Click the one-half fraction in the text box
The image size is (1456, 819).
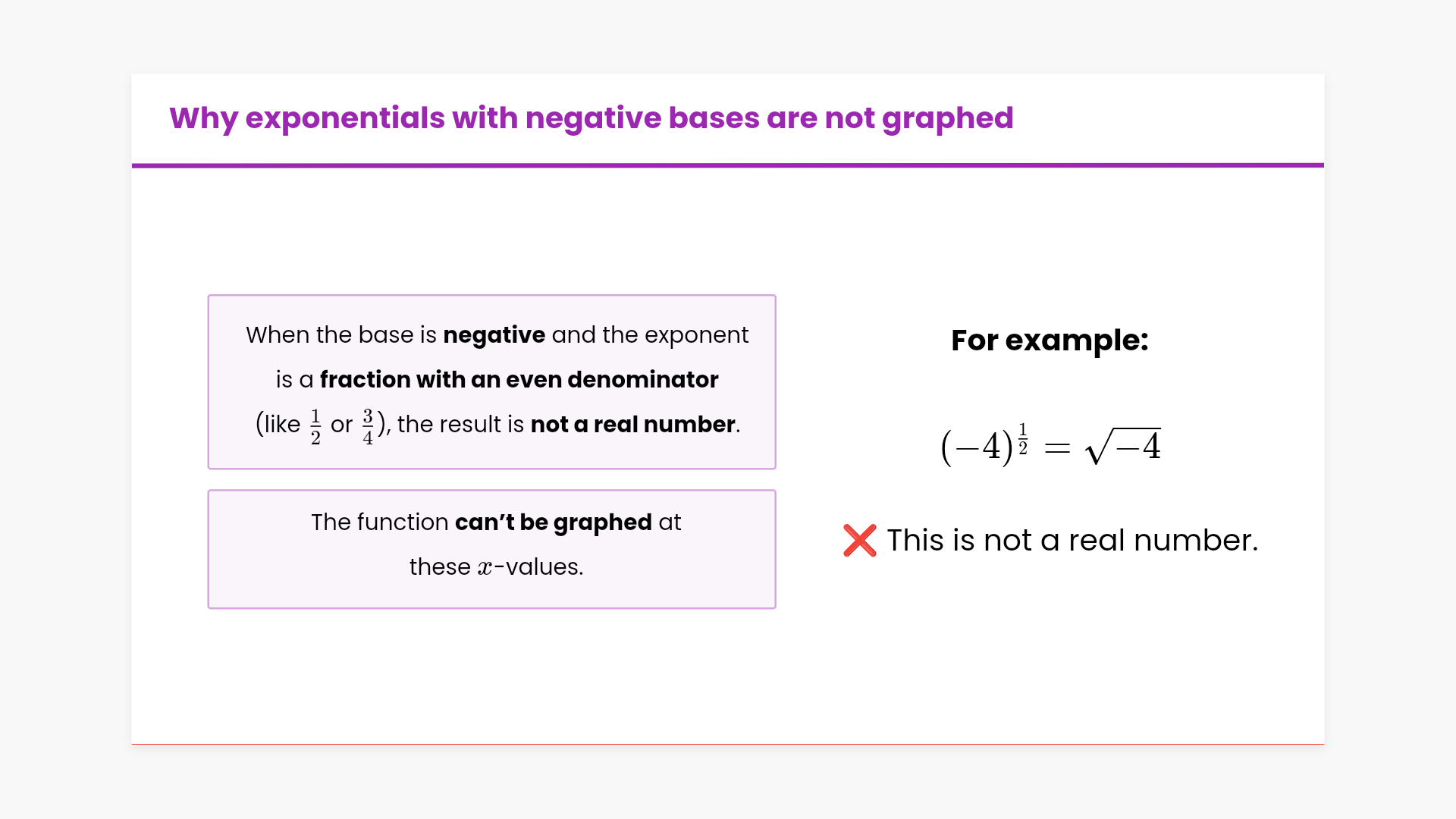click(x=315, y=426)
